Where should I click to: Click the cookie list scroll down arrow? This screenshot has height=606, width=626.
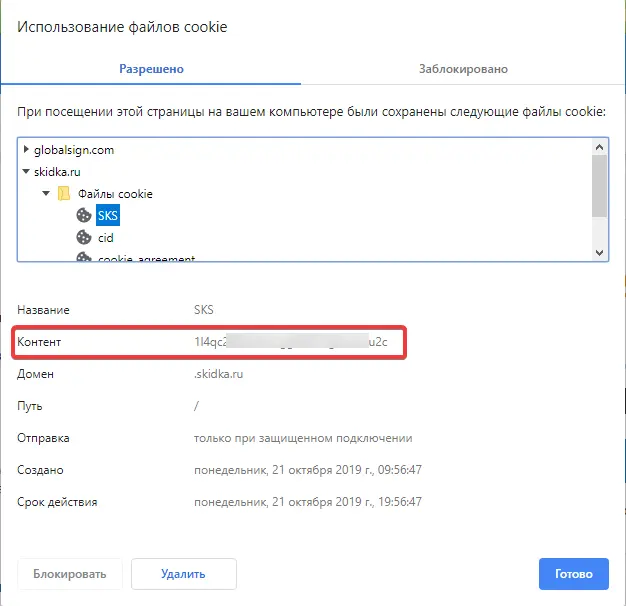[x=599, y=252]
